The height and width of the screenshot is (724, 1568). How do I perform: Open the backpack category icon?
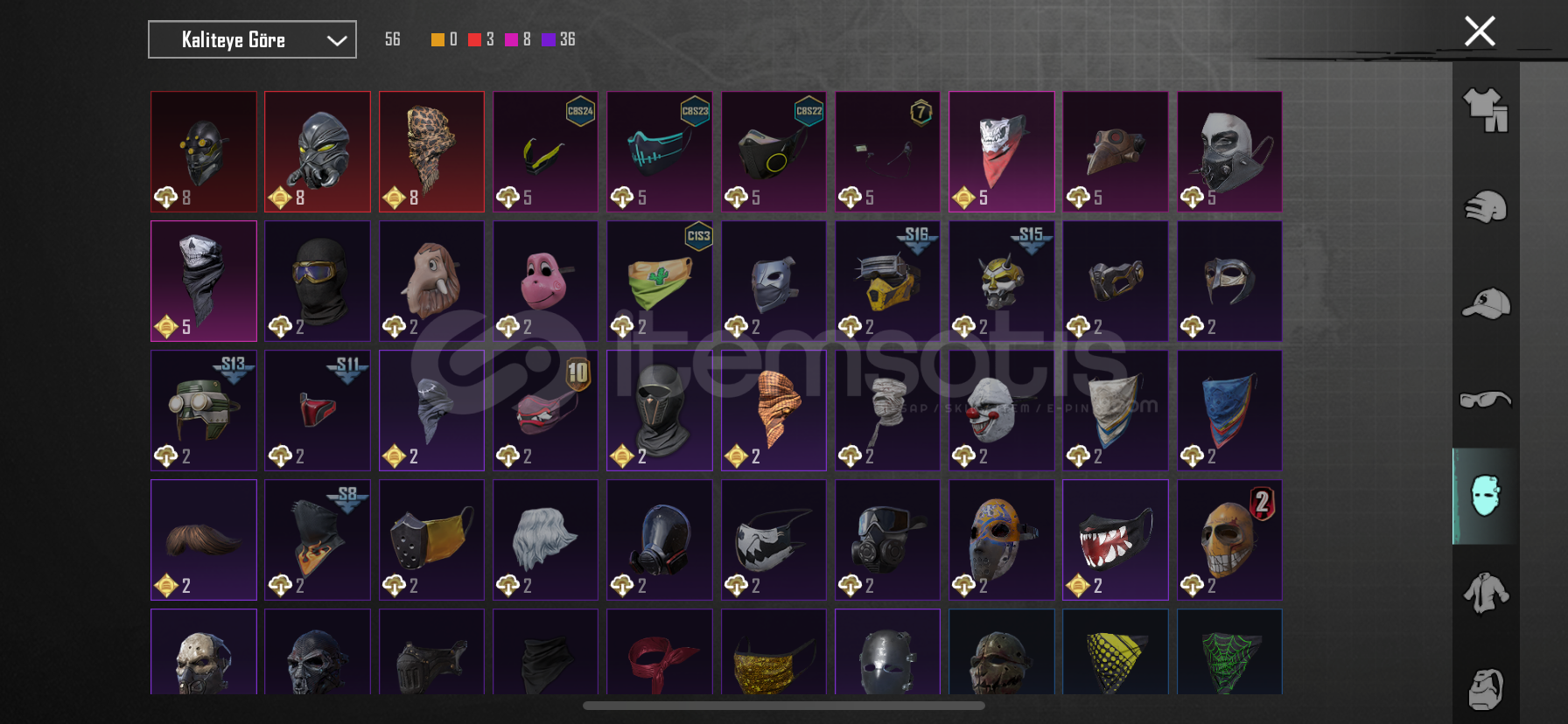point(1486,689)
